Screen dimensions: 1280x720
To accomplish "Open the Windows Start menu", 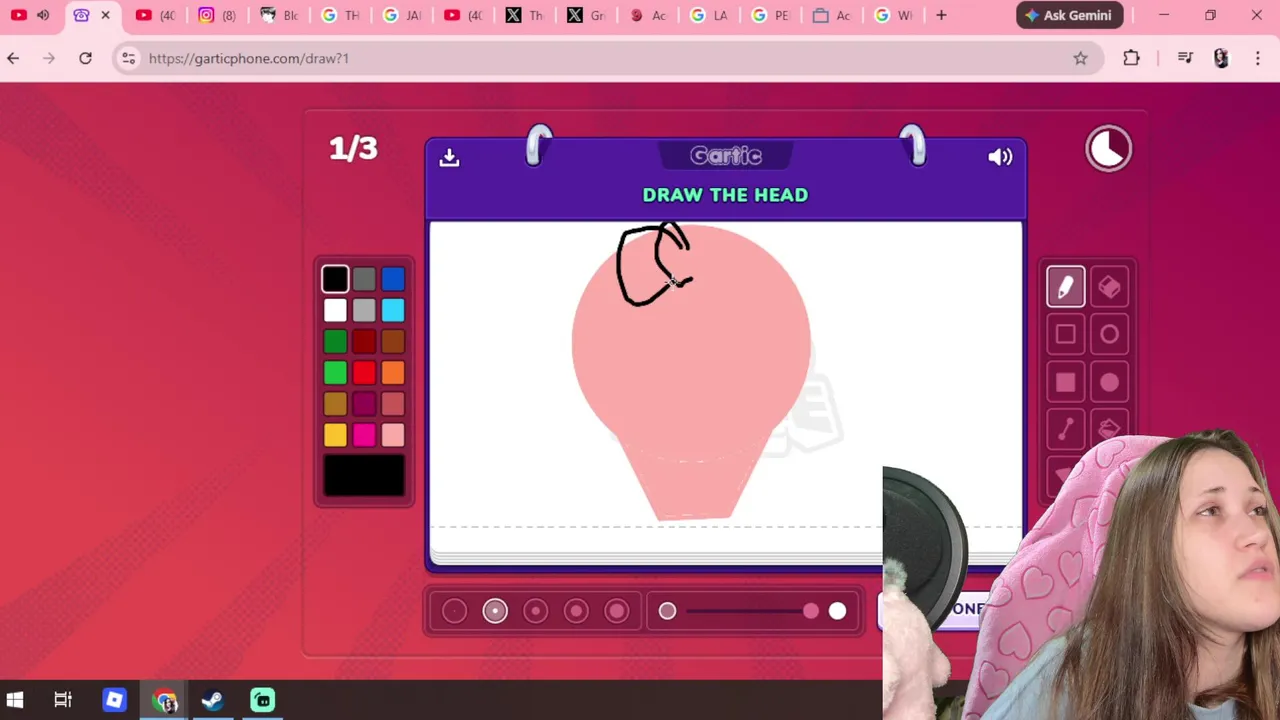I will point(14,700).
